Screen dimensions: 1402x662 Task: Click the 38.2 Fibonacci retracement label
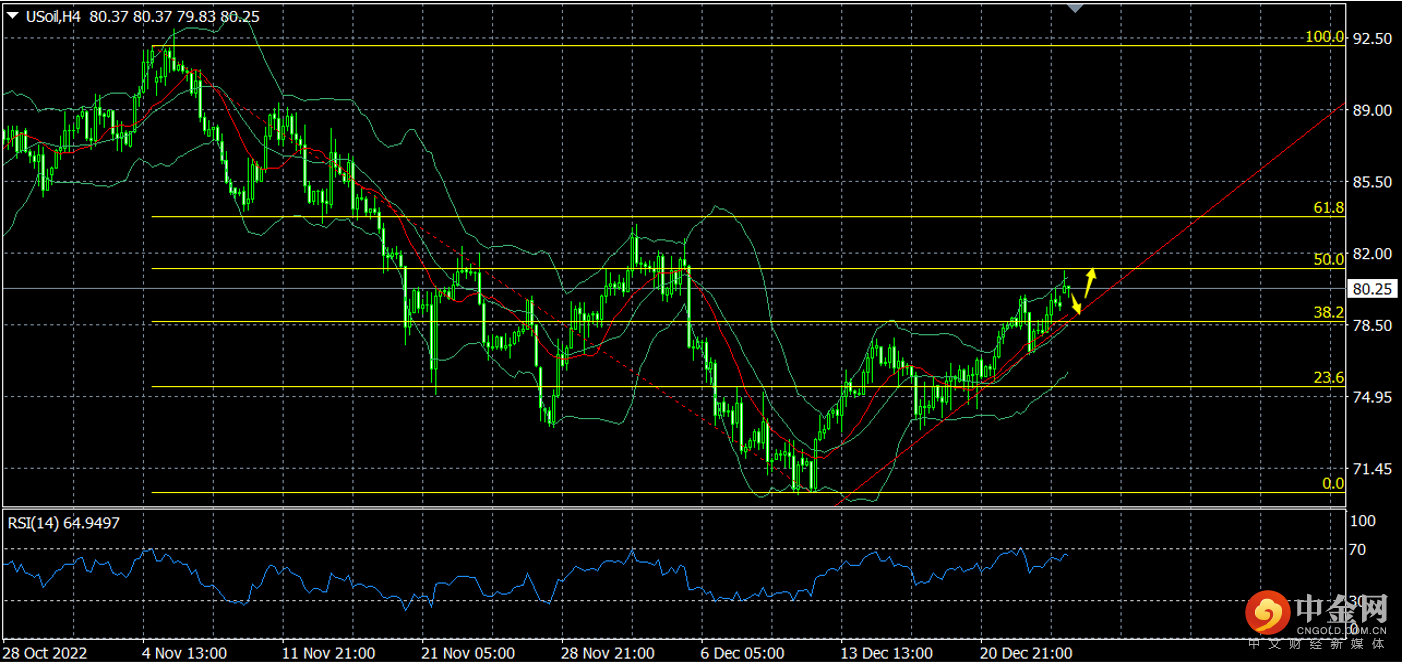click(1329, 312)
